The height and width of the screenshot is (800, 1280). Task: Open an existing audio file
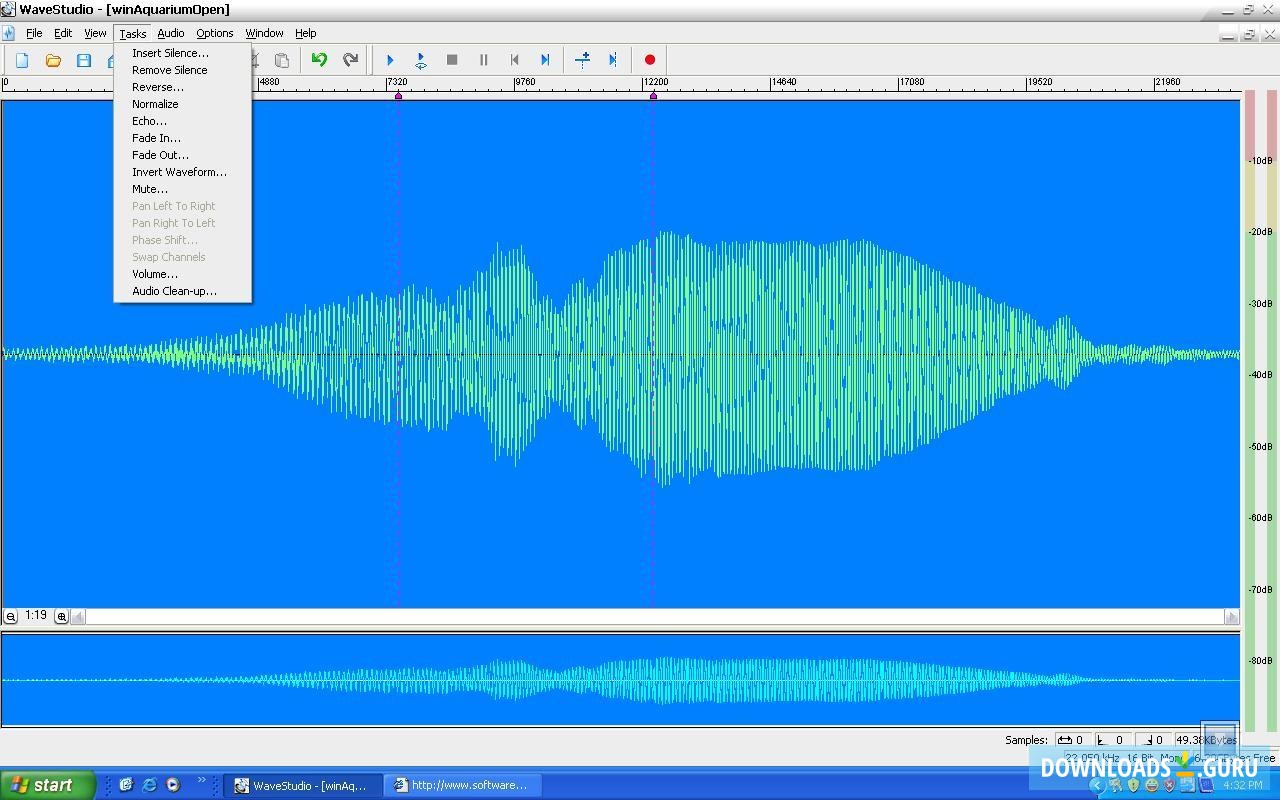click(x=53, y=60)
